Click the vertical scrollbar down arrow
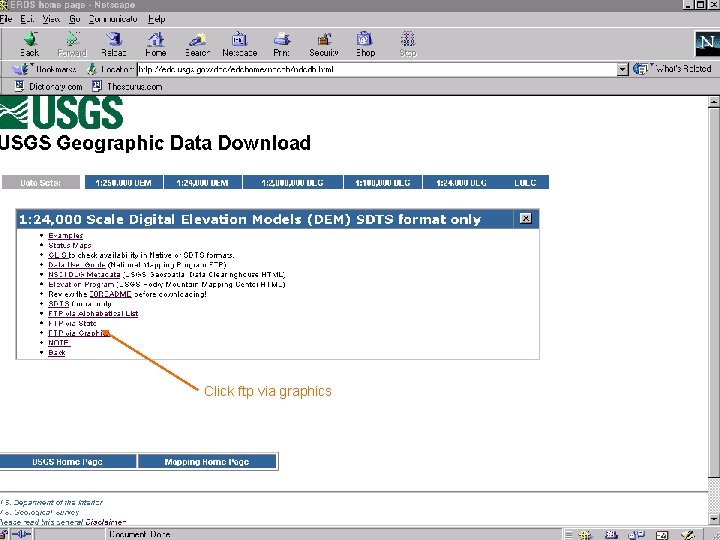Image resolution: width=720 pixels, height=540 pixels. [x=714, y=519]
